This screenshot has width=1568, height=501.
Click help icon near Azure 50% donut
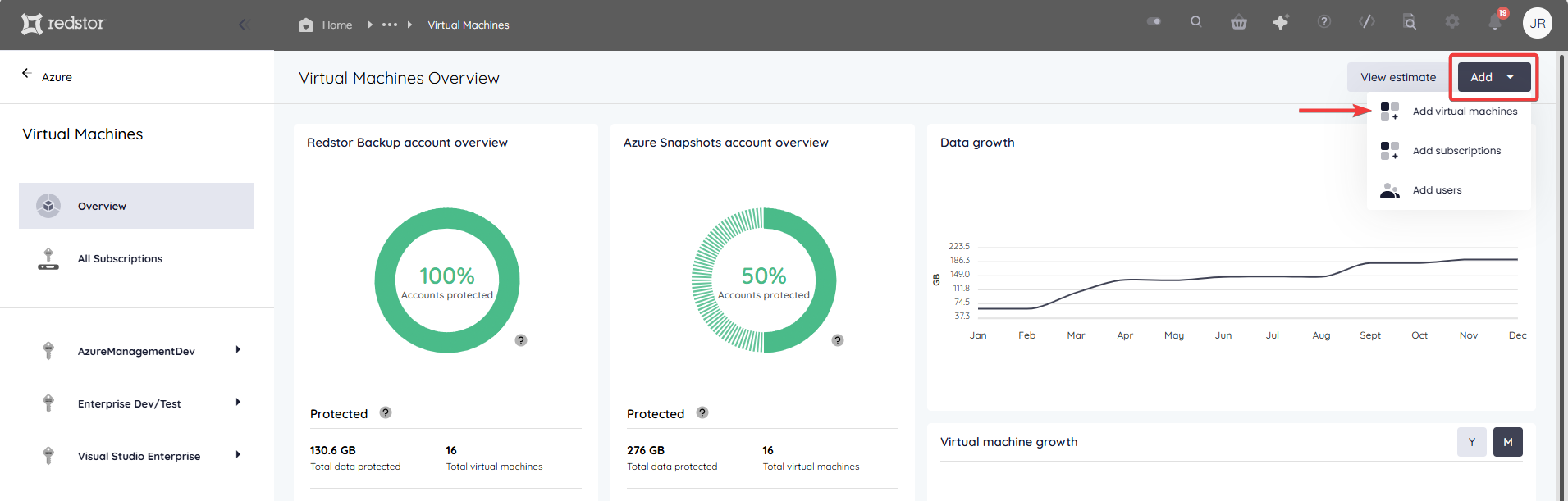pos(838,340)
